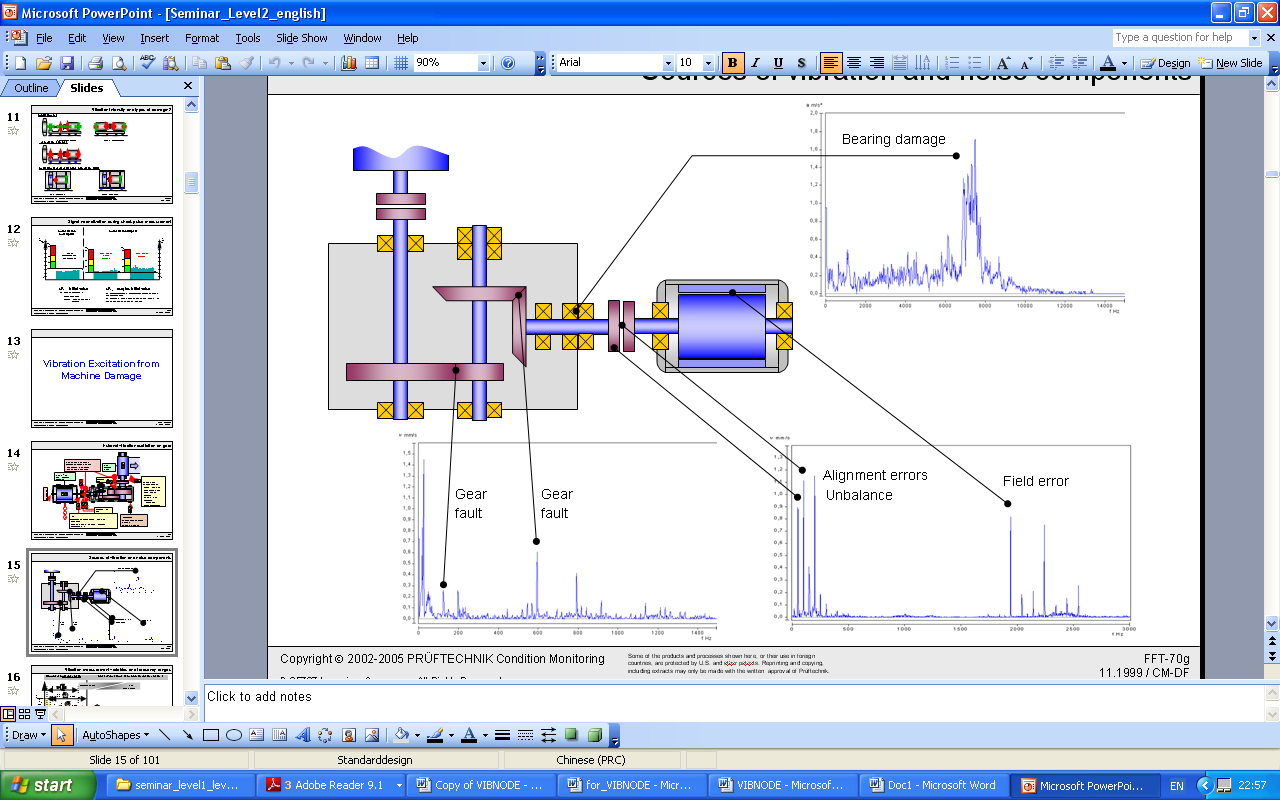Open the Print Preview icon
This screenshot has height=800, width=1280.
(120, 63)
